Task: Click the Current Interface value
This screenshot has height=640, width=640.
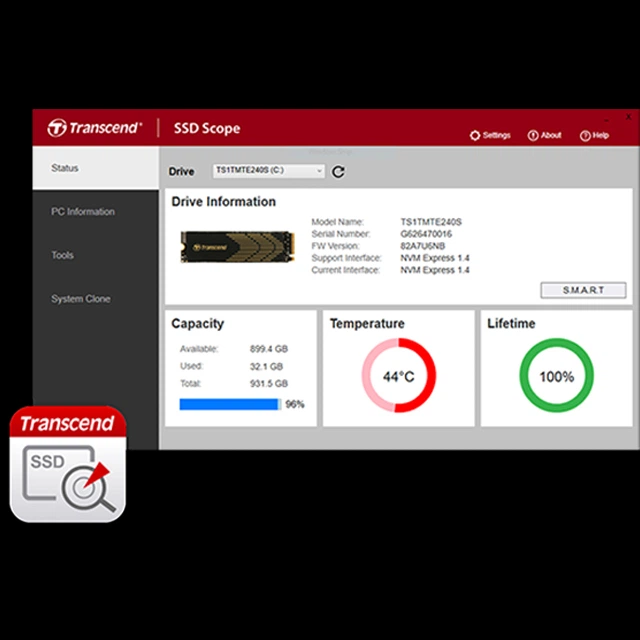Action: 435,270
